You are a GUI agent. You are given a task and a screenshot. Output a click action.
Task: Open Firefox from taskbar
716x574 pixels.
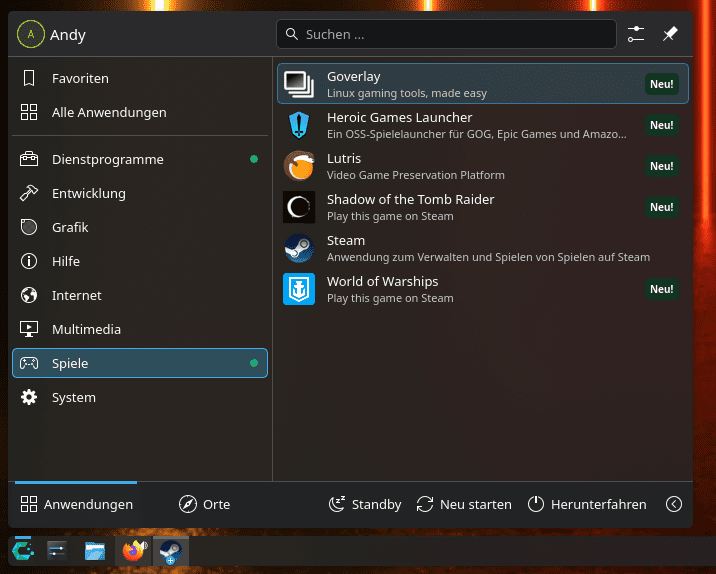click(x=134, y=551)
